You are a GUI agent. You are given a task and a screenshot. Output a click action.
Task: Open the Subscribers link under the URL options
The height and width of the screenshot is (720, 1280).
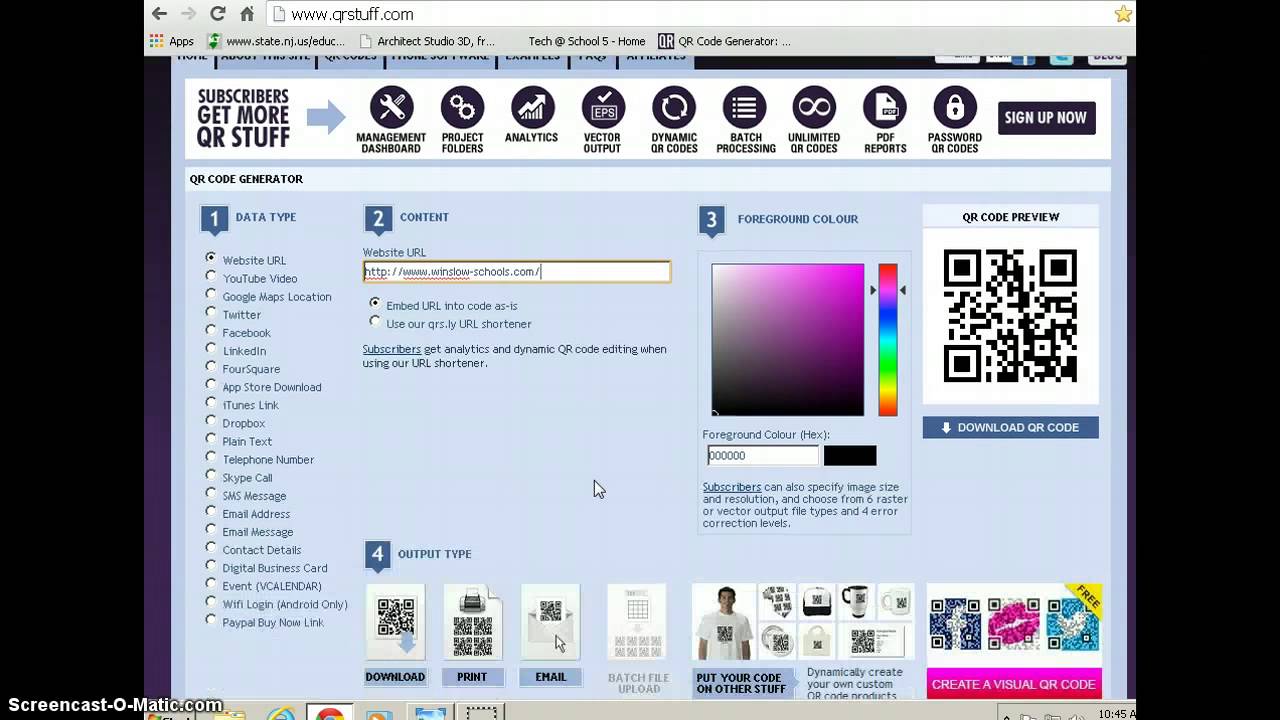pos(392,349)
